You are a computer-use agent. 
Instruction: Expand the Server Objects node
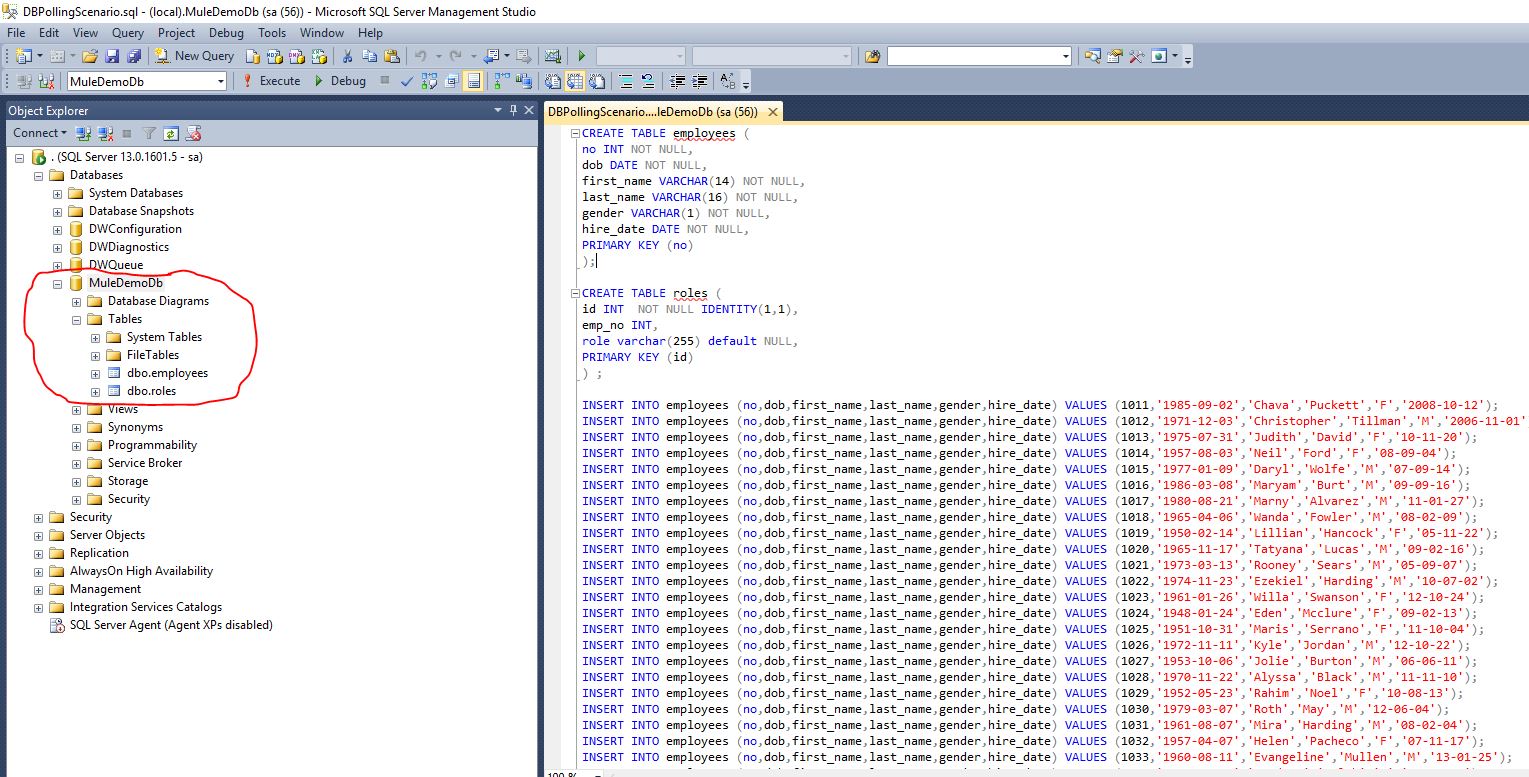39,535
